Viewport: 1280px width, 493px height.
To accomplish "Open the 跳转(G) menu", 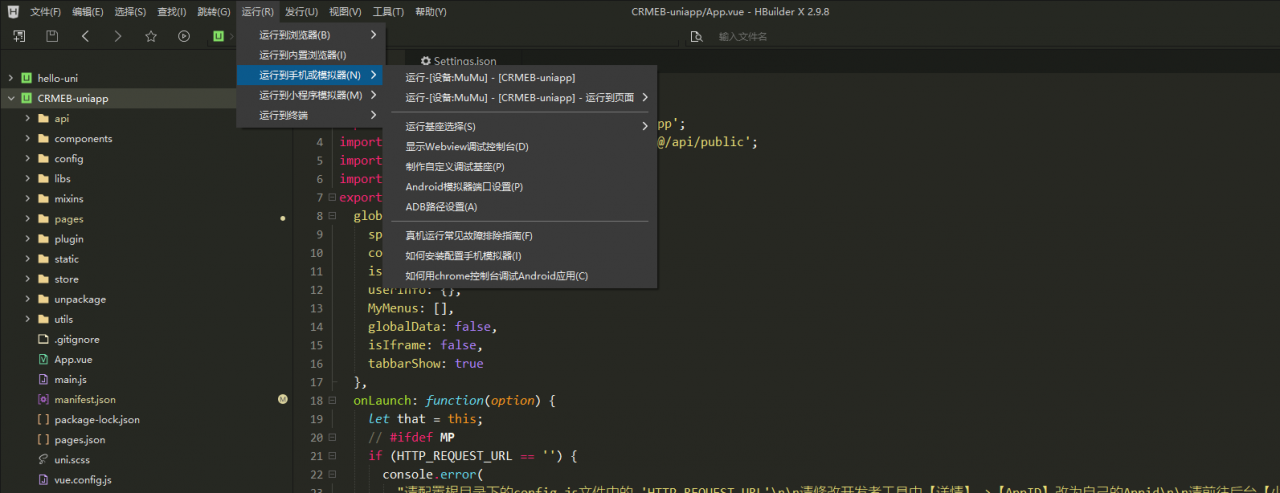I will [213, 12].
